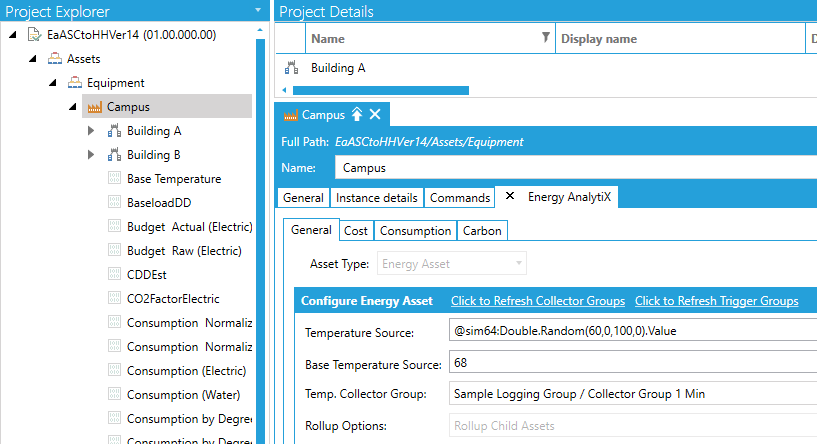
Task: Click to Refresh Trigger Groups link
Action: click(716, 301)
